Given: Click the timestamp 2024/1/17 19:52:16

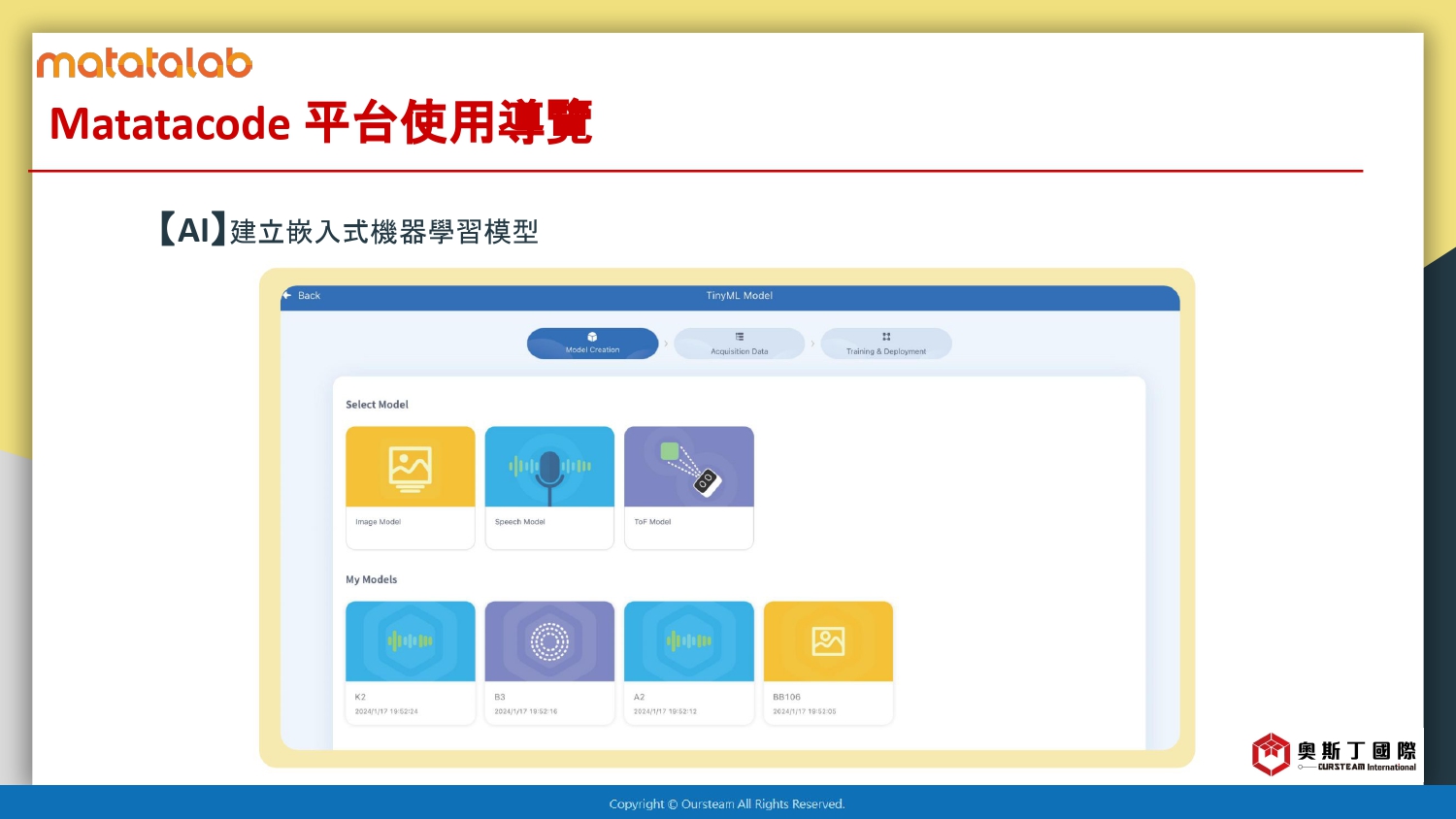Looking at the screenshot, I should [x=525, y=711].
